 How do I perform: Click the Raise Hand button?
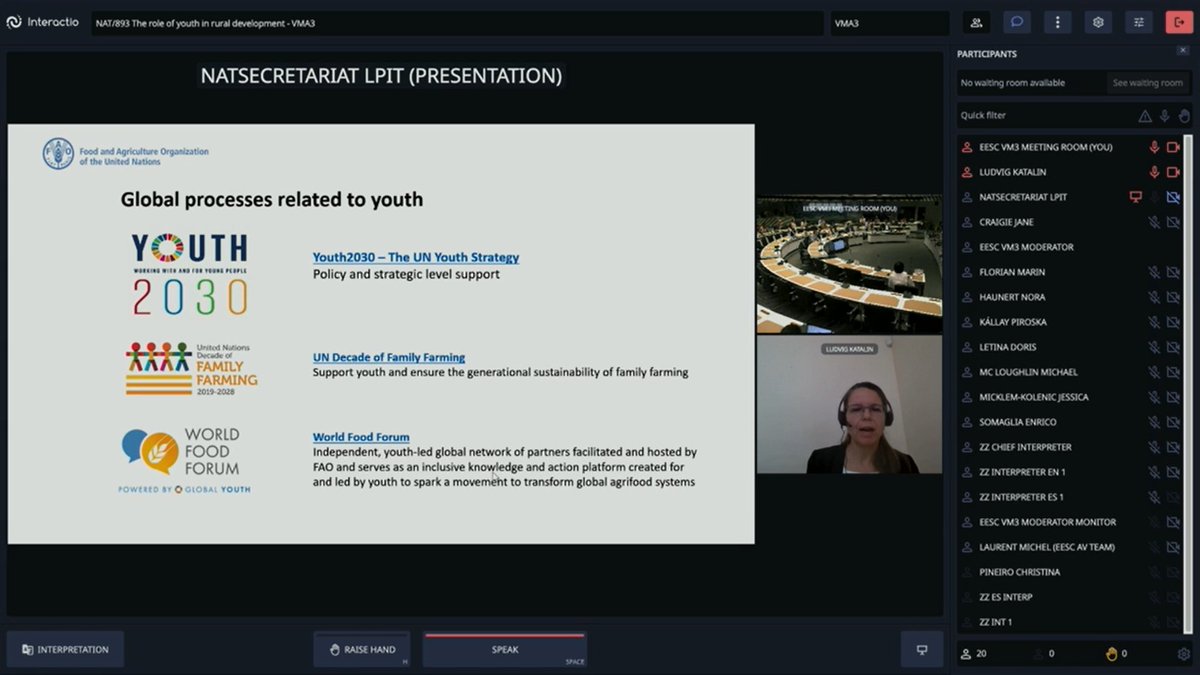[362, 649]
